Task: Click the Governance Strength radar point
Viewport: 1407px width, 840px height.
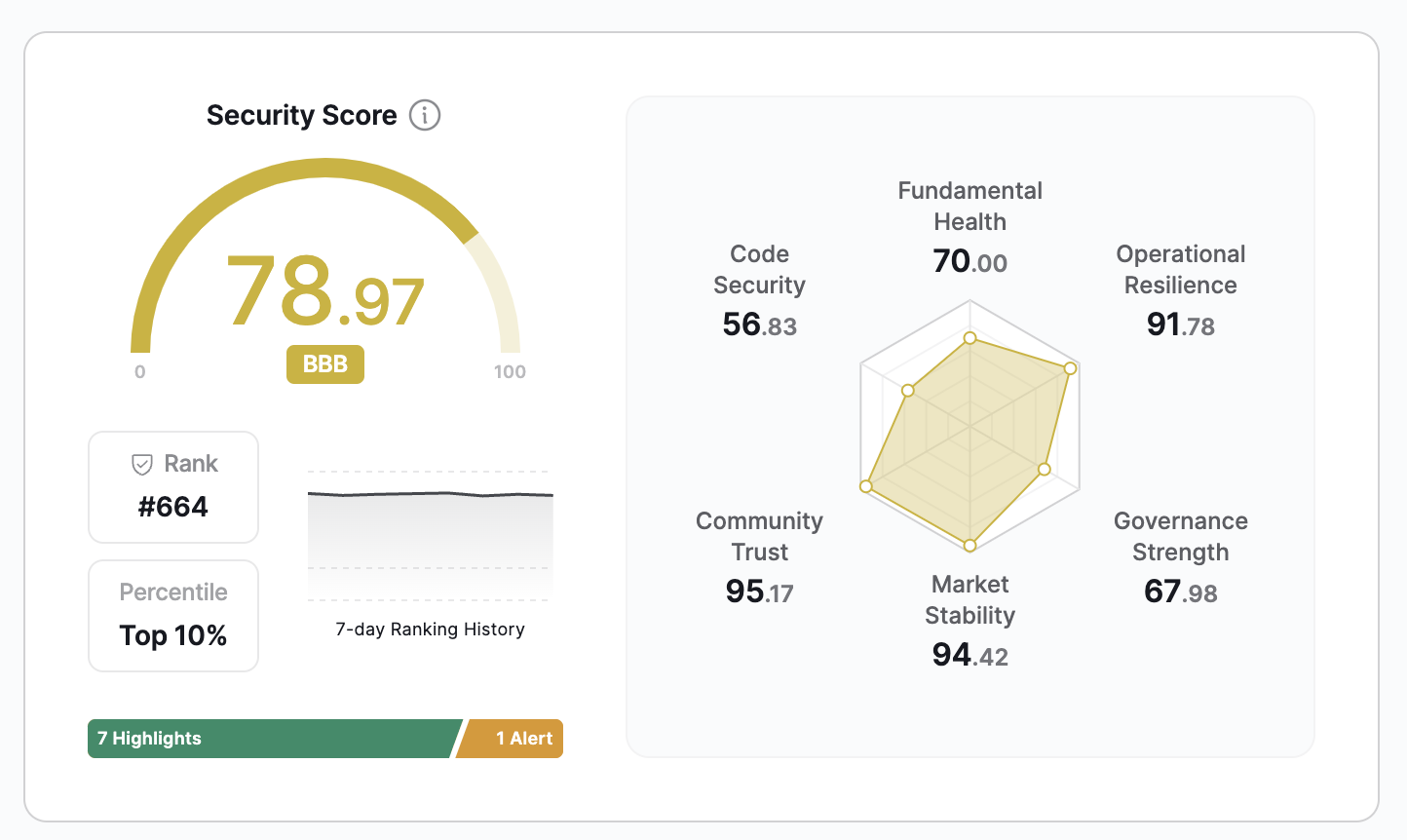Action: tap(1045, 470)
